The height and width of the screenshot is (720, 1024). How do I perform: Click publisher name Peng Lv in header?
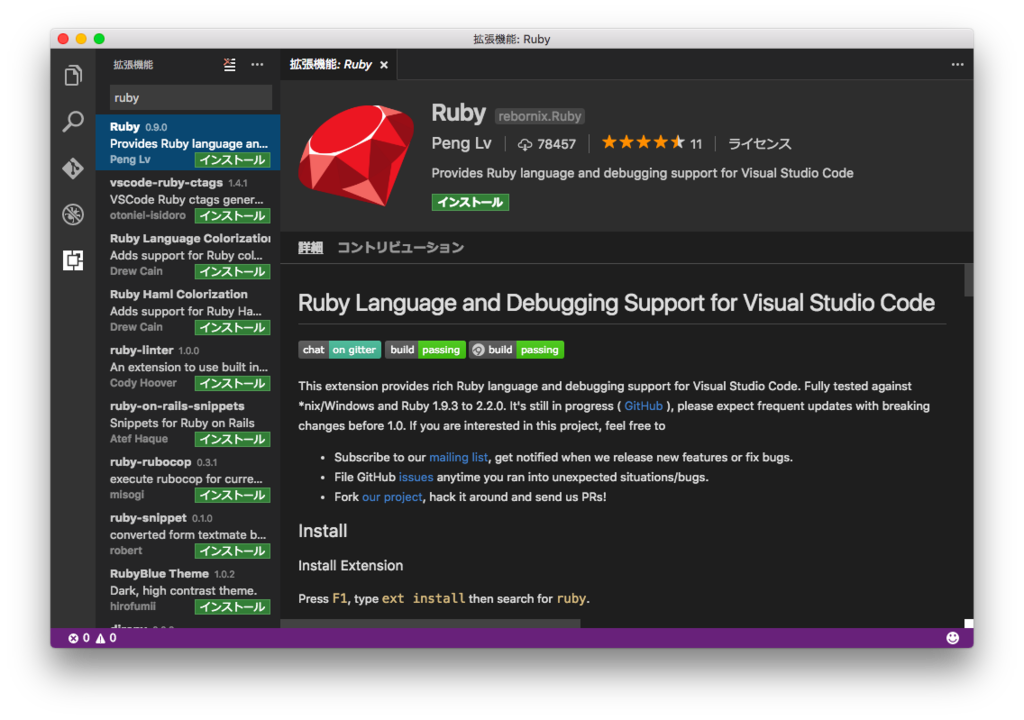[x=461, y=143]
